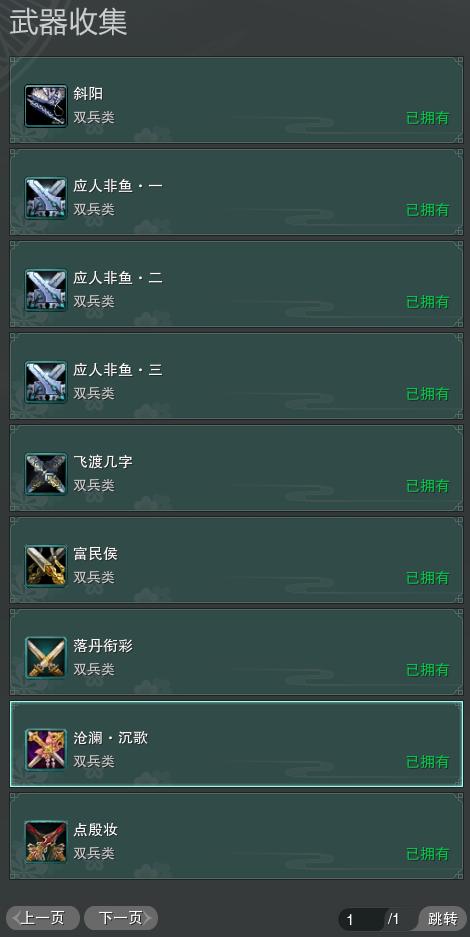470x937 pixels.
Task: Select the 点殷妆 red weapon icon
Action: 45,842
